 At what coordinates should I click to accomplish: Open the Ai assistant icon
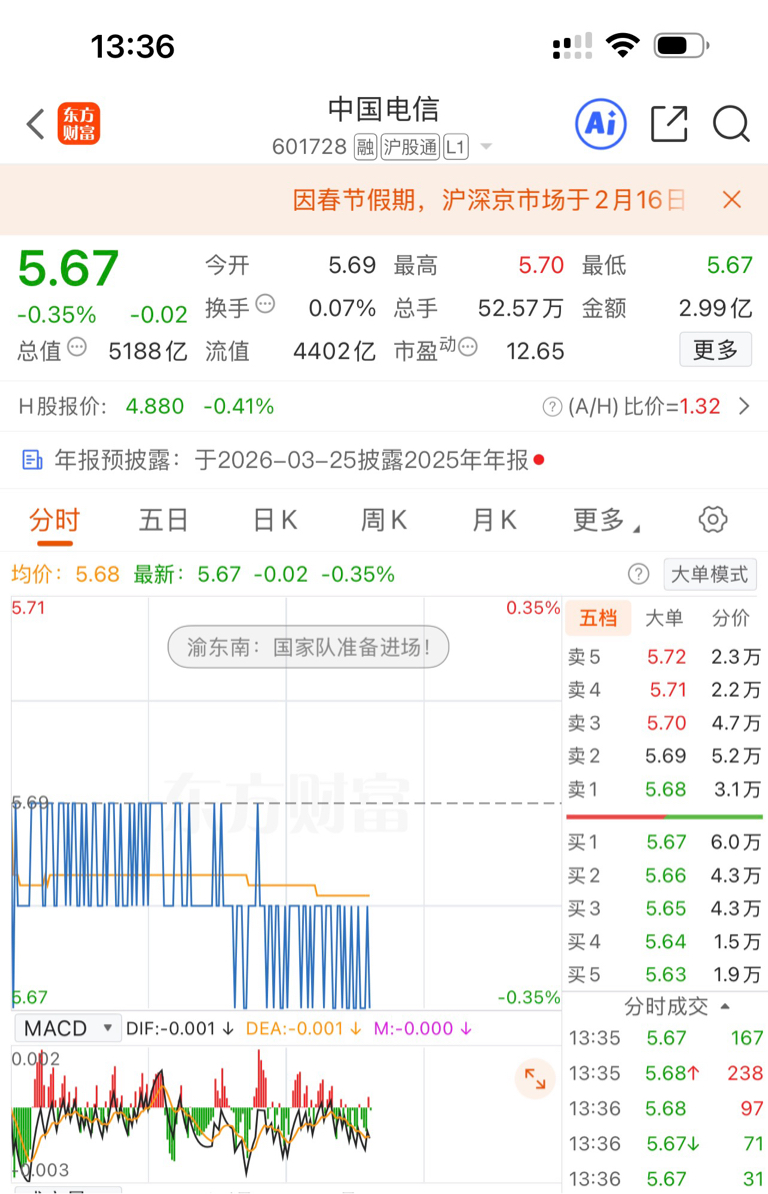pos(601,123)
